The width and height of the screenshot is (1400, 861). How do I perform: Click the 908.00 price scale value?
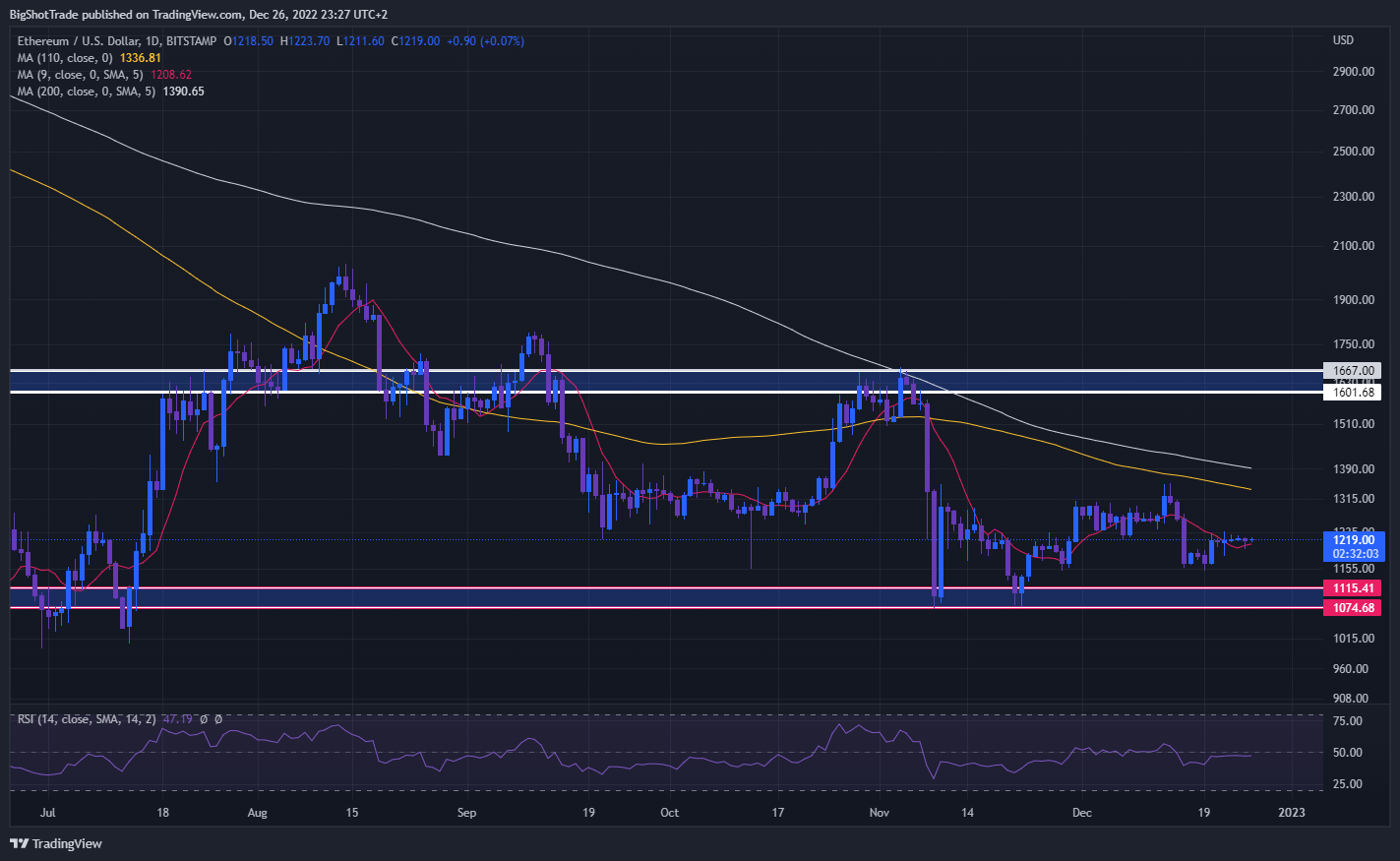click(x=1351, y=699)
